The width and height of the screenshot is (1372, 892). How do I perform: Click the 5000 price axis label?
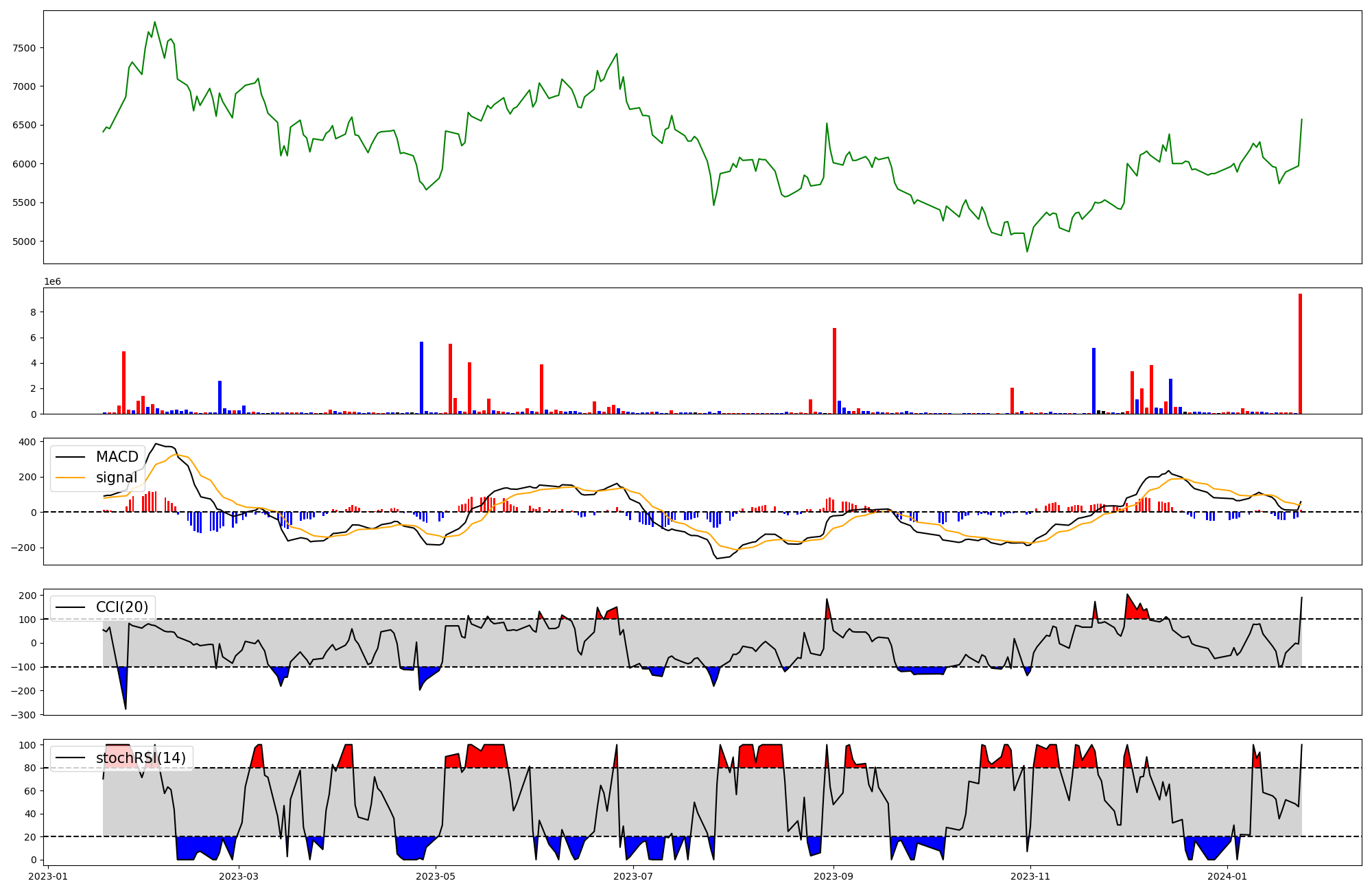click(25, 242)
